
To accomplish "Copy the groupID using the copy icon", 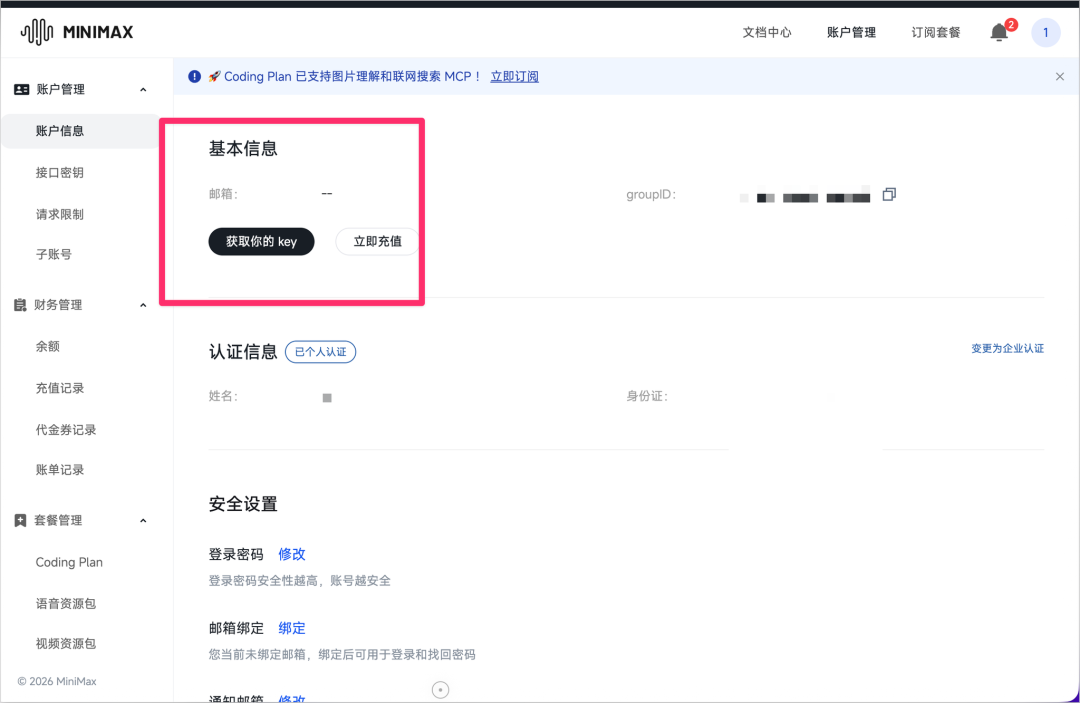I will point(889,195).
